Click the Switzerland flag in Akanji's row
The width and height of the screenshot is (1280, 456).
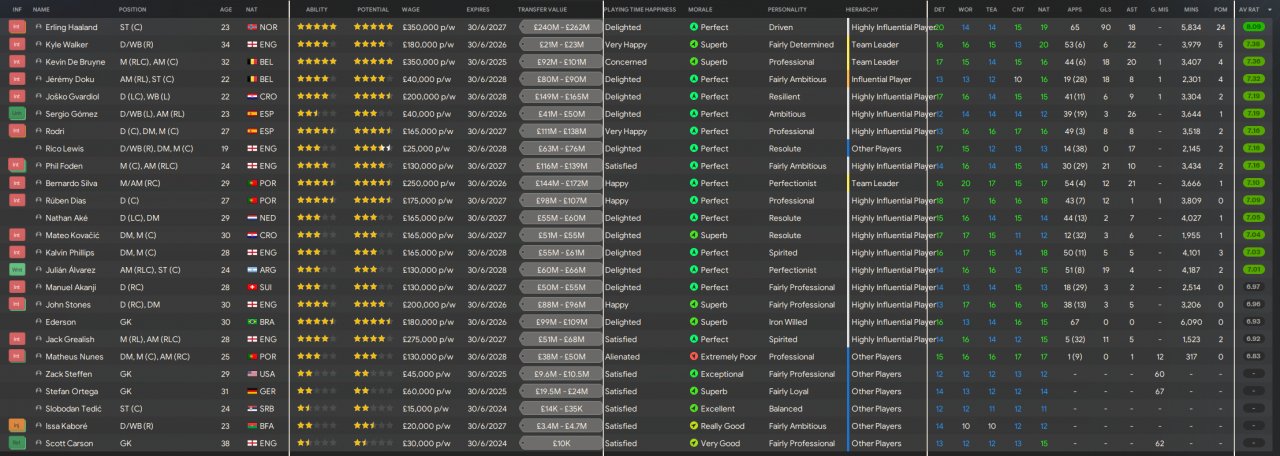(251, 287)
